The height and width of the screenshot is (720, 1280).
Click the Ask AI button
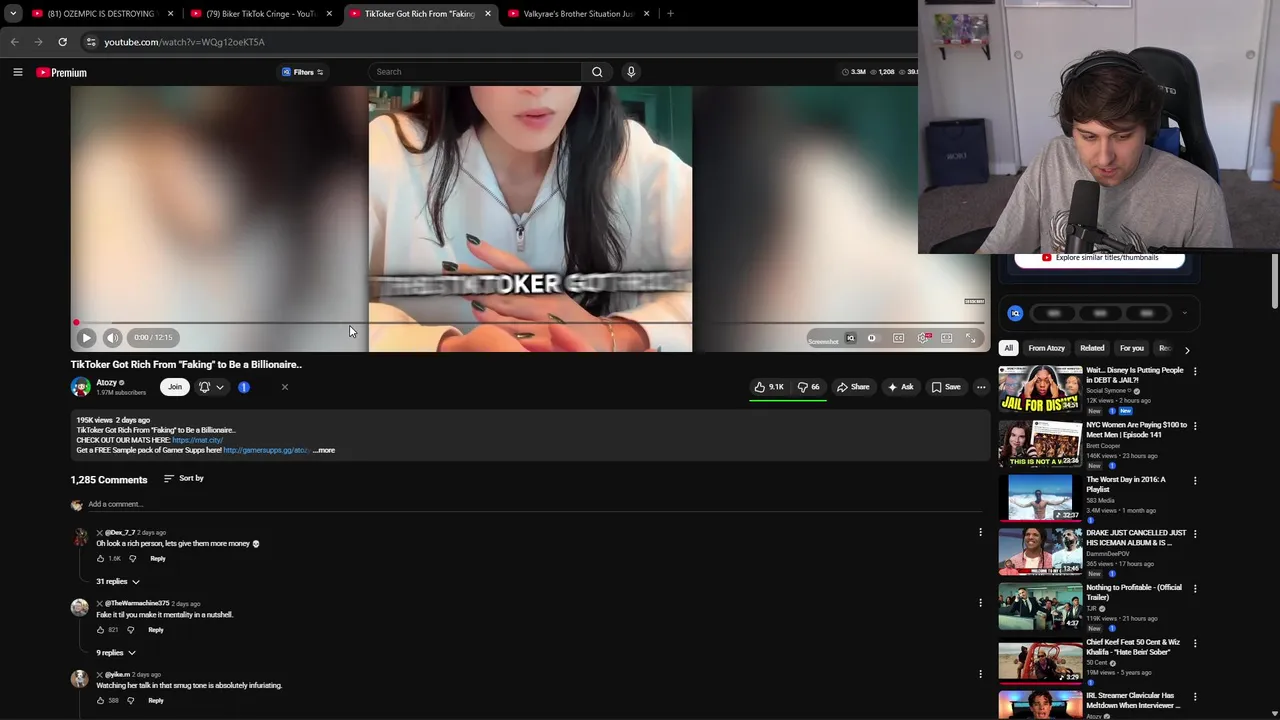point(900,387)
